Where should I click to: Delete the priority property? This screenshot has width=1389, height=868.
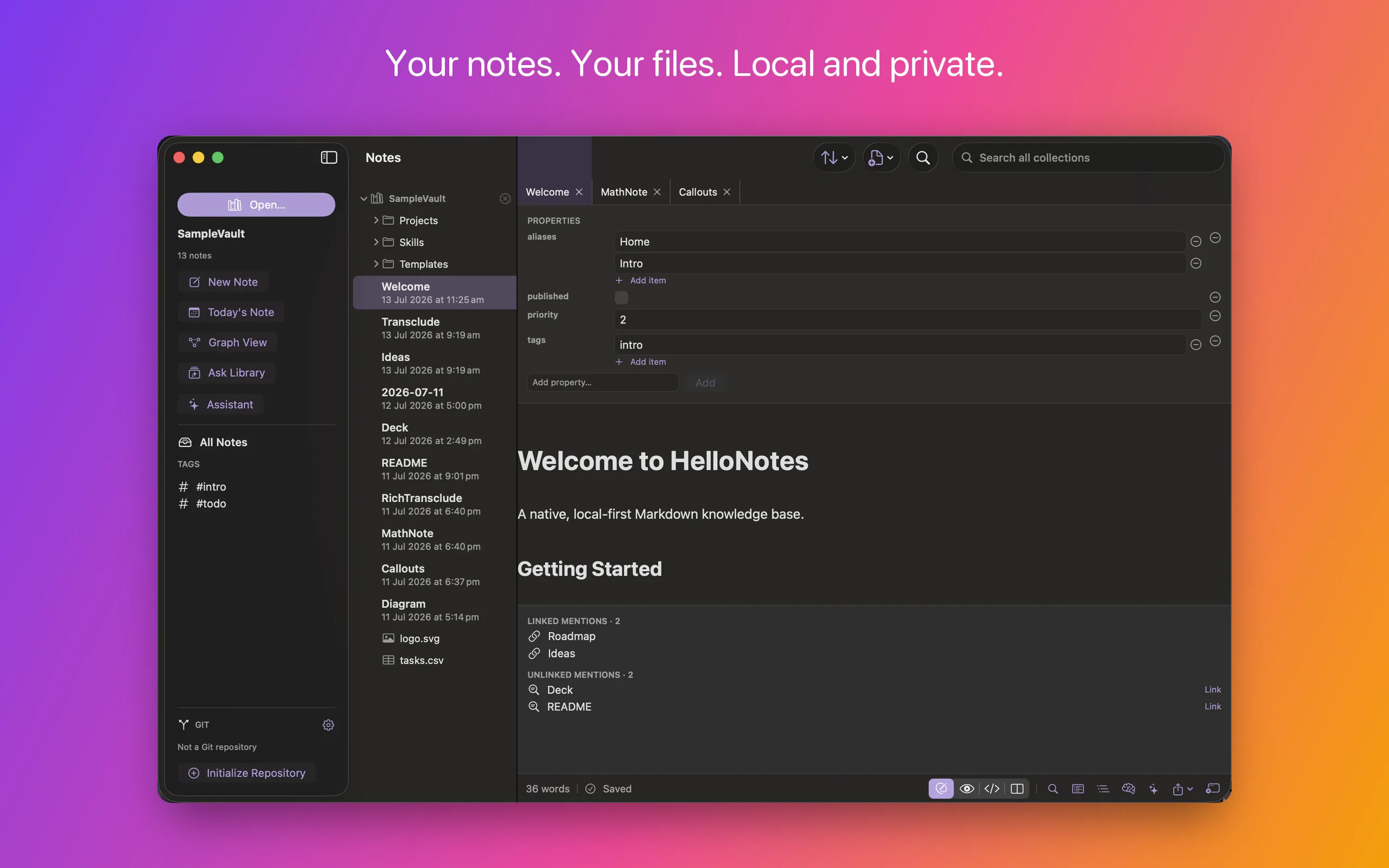click(1215, 316)
